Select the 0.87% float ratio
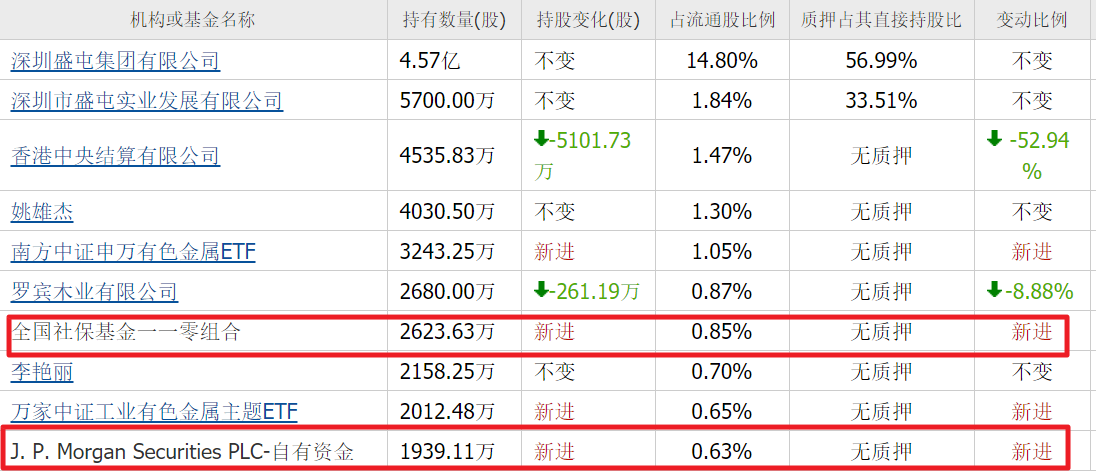The image size is (1096, 471). pyautogui.click(x=722, y=291)
